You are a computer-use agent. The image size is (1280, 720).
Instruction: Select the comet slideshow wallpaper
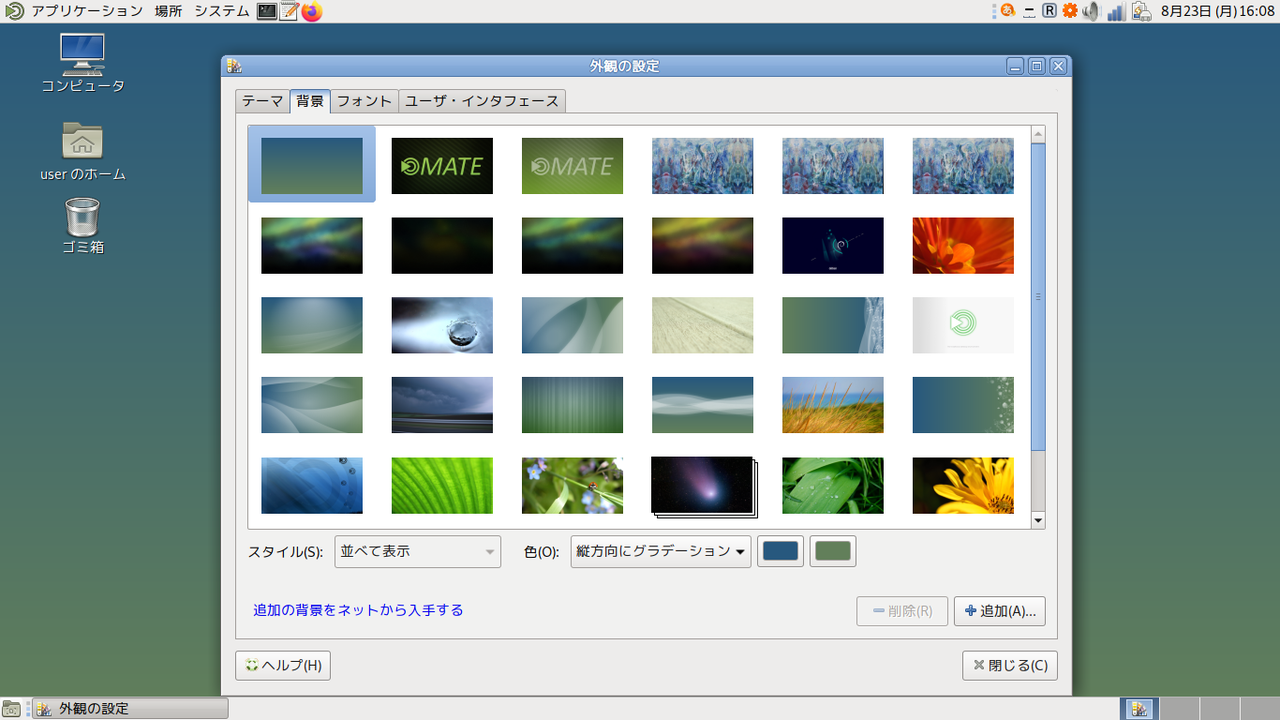(x=704, y=487)
